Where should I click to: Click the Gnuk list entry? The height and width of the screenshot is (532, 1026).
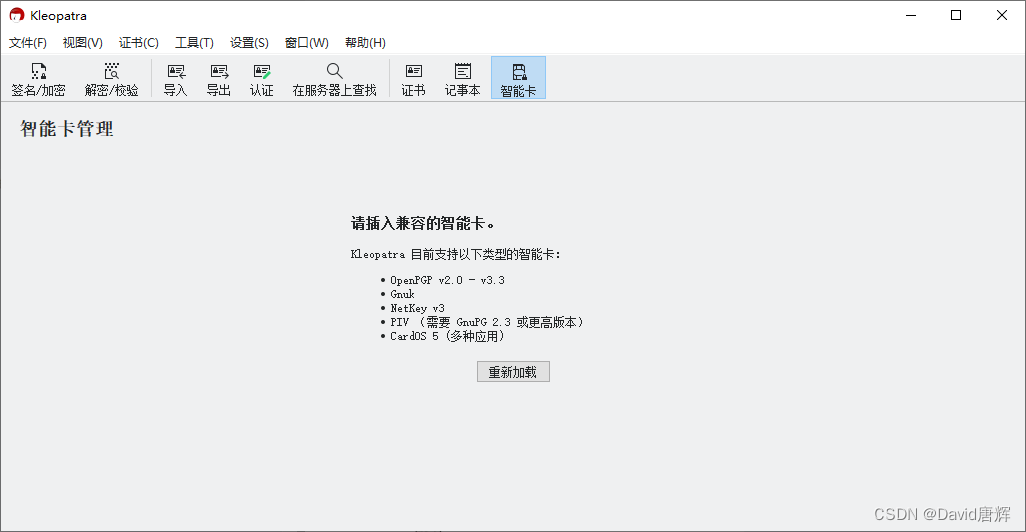(402, 294)
